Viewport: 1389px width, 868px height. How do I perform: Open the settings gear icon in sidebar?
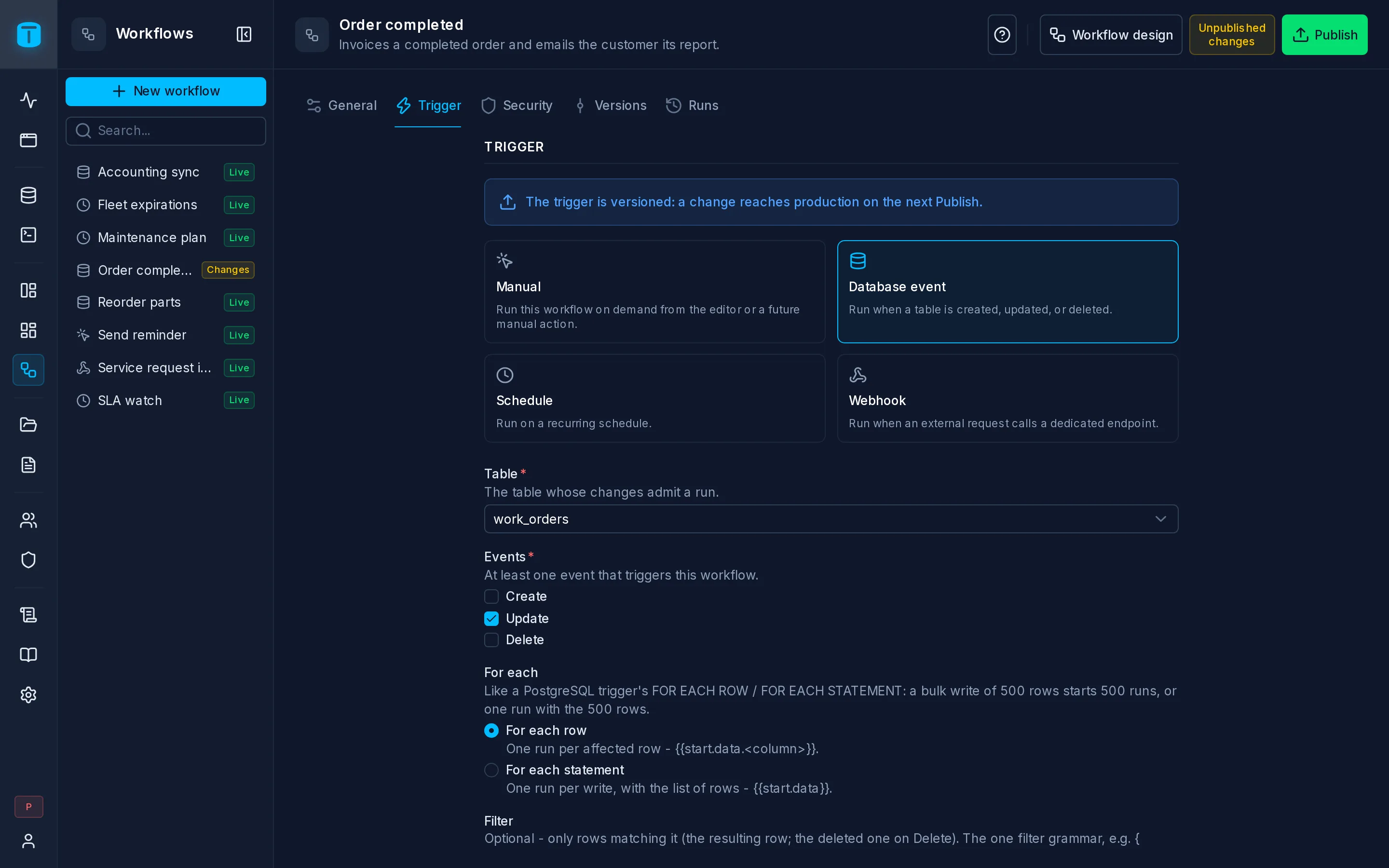coord(28,694)
